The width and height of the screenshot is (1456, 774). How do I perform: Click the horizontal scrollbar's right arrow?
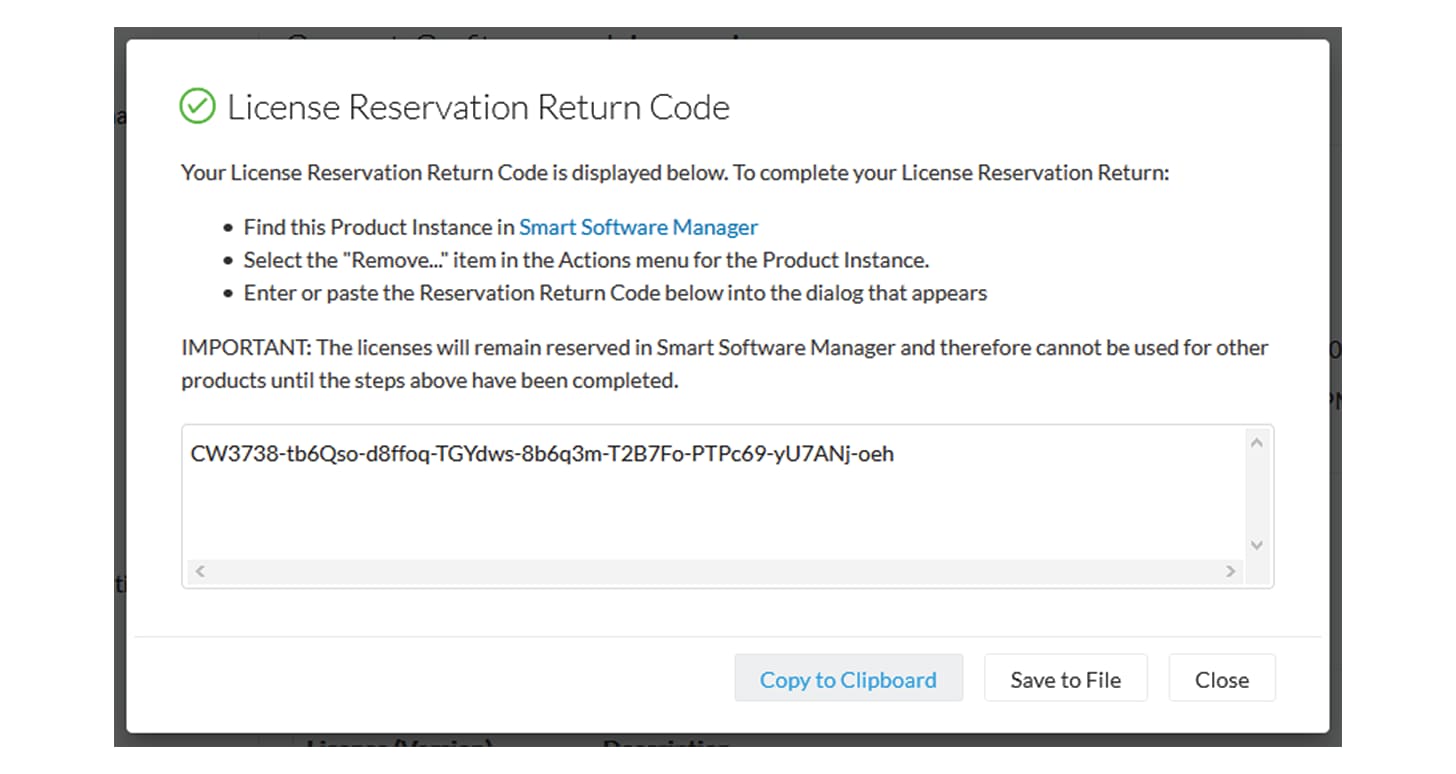pos(1231,571)
